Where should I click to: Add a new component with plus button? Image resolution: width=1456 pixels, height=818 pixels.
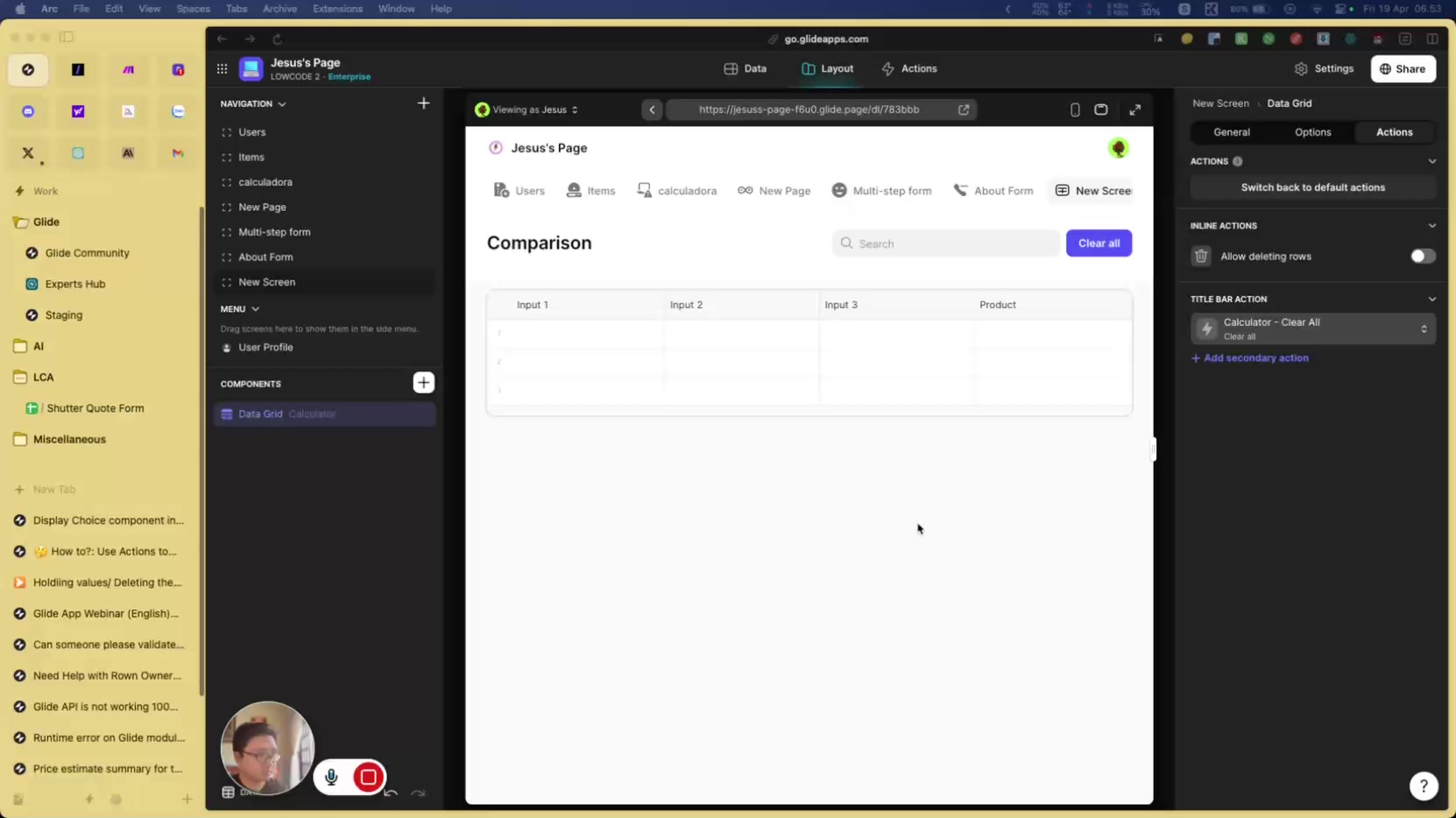tap(423, 383)
